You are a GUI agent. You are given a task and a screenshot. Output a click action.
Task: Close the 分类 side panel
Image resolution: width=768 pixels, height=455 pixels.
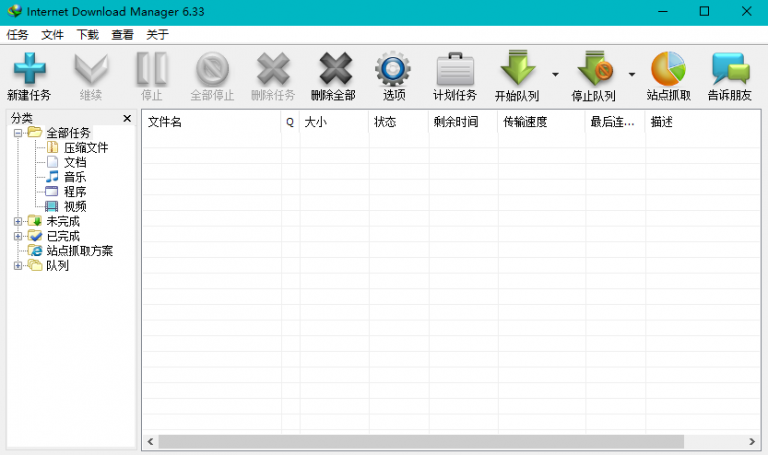click(127, 118)
